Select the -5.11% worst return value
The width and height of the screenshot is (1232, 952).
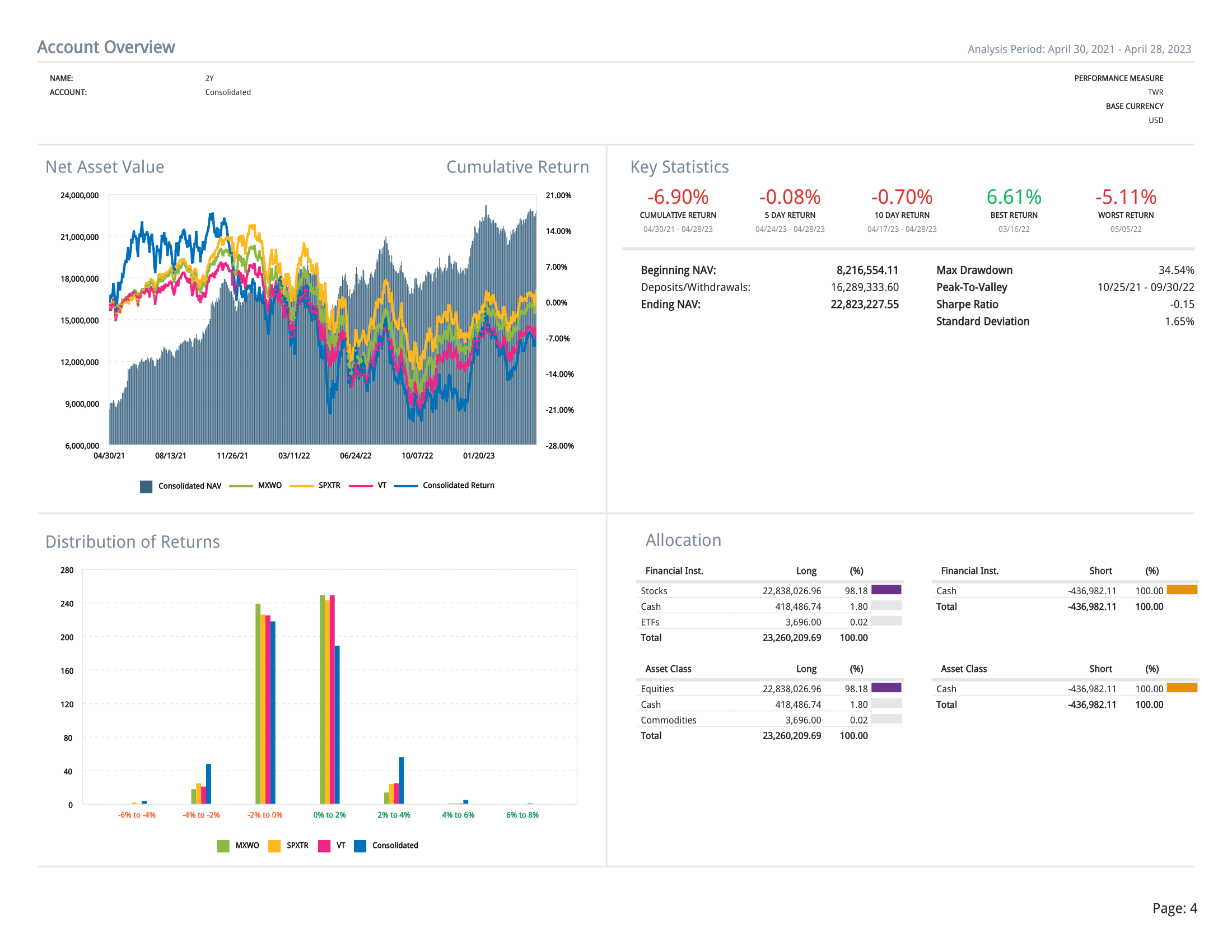pyautogui.click(x=1126, y=197)
